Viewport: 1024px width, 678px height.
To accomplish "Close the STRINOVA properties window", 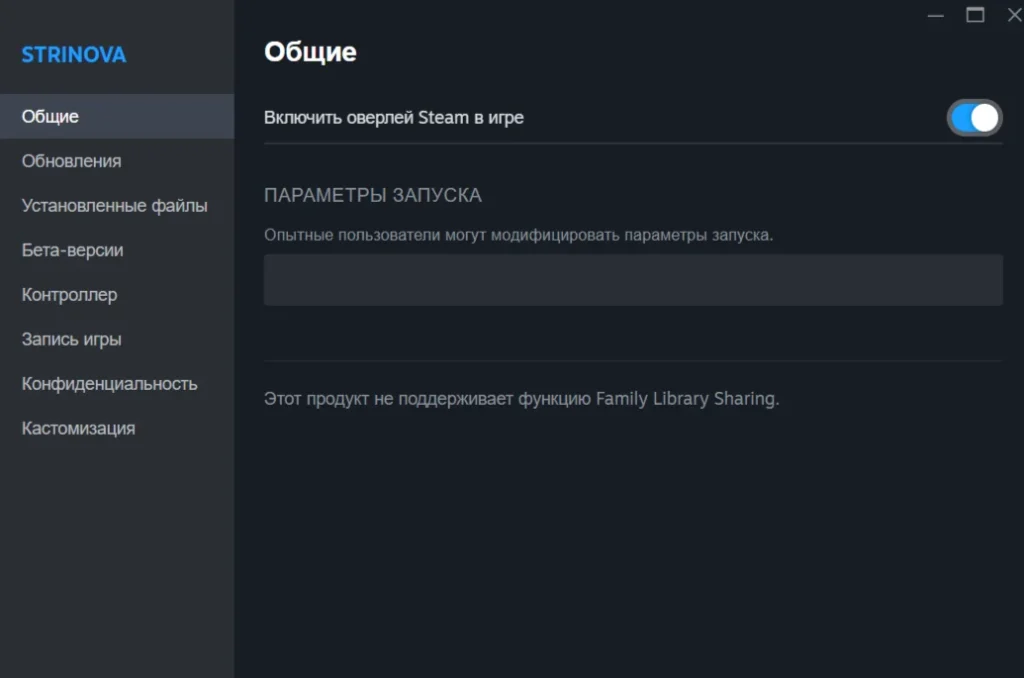I will coord(1013,15).
